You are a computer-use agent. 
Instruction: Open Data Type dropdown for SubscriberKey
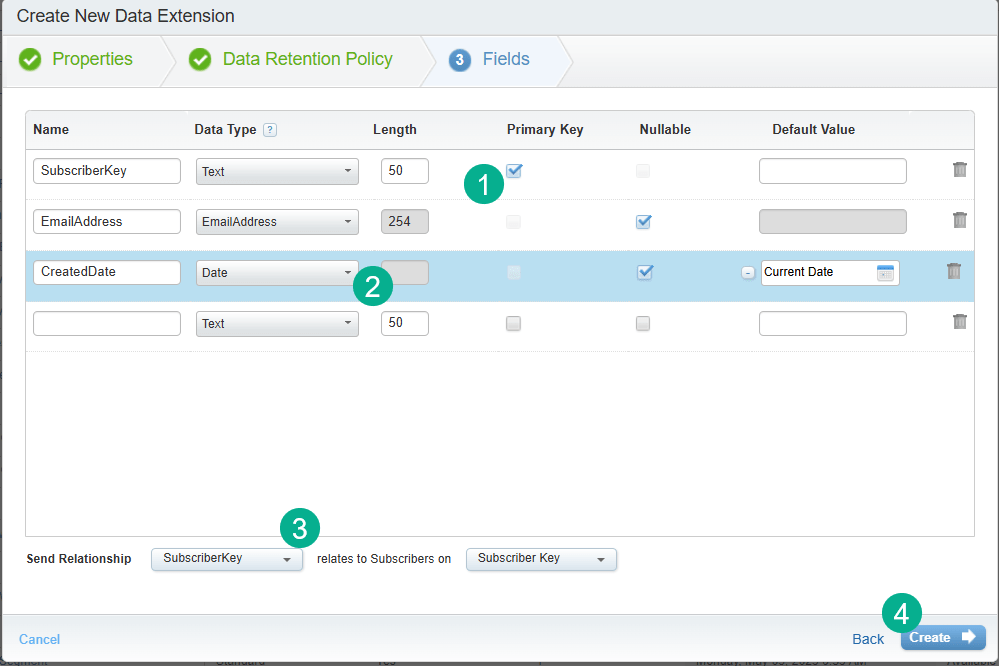click(x=277, y=171)
